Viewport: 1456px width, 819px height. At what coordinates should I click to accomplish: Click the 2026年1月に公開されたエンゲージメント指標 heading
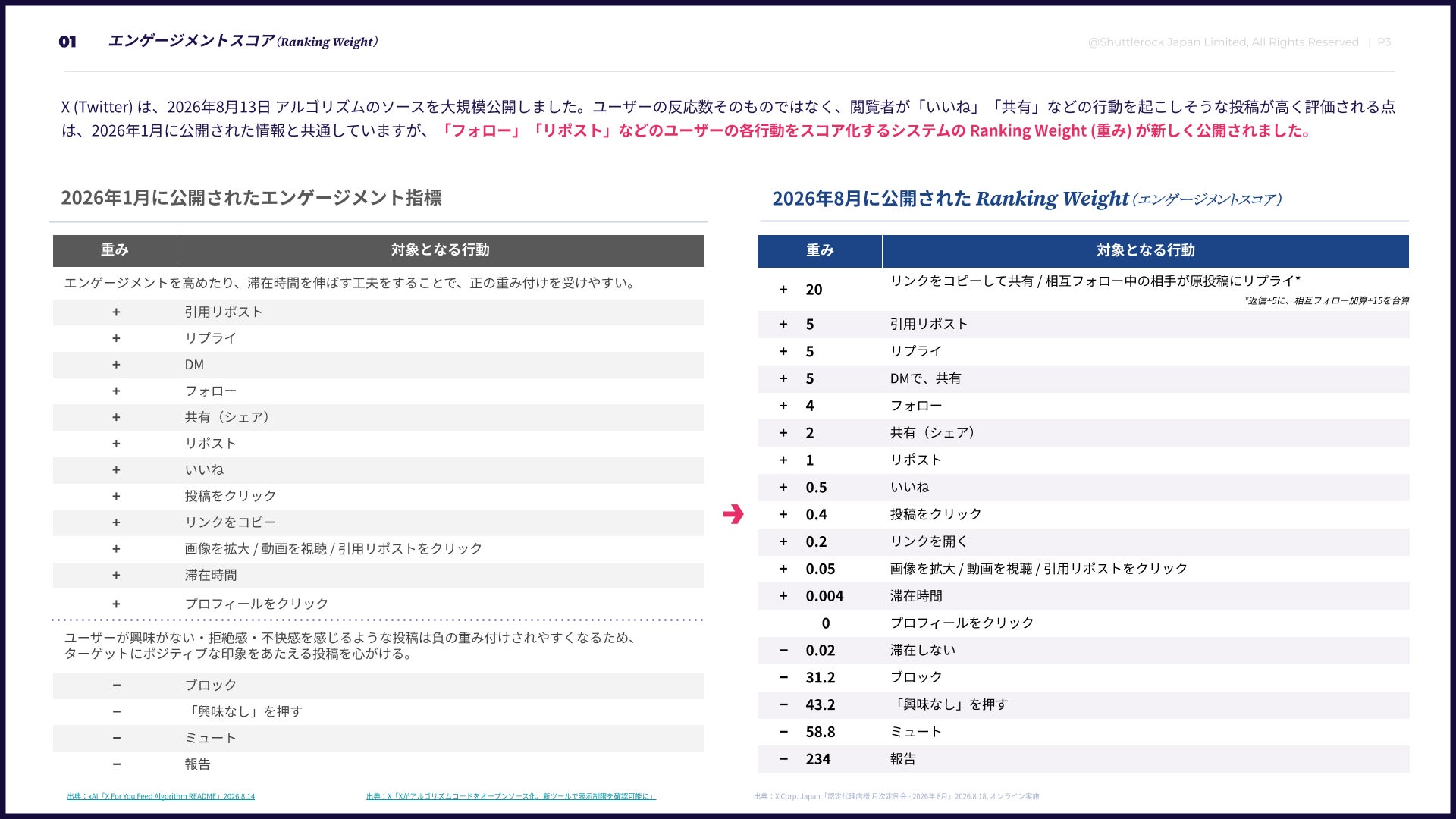(251, 198)
